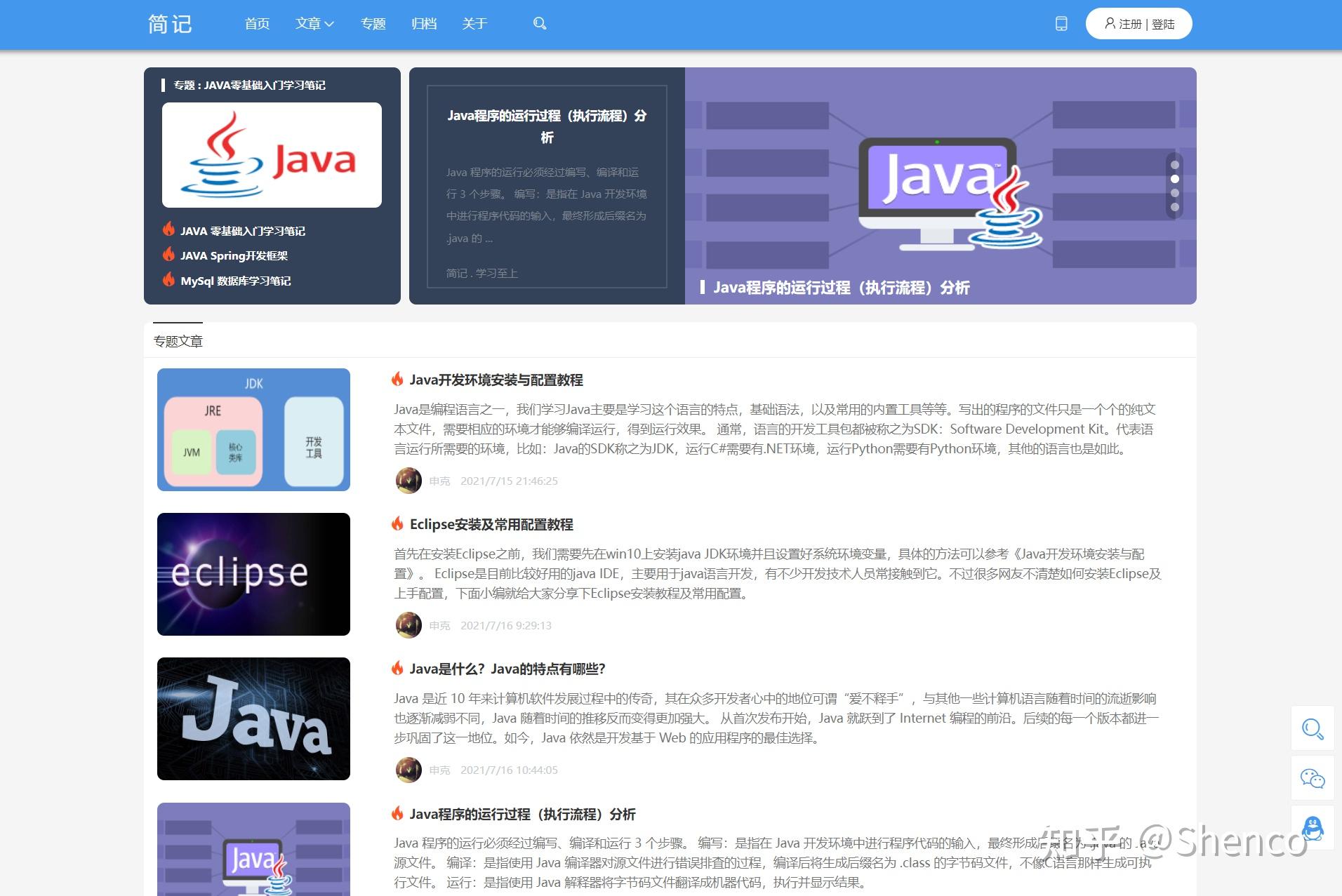Open the dark Java article thumbnail

[253, 718]
